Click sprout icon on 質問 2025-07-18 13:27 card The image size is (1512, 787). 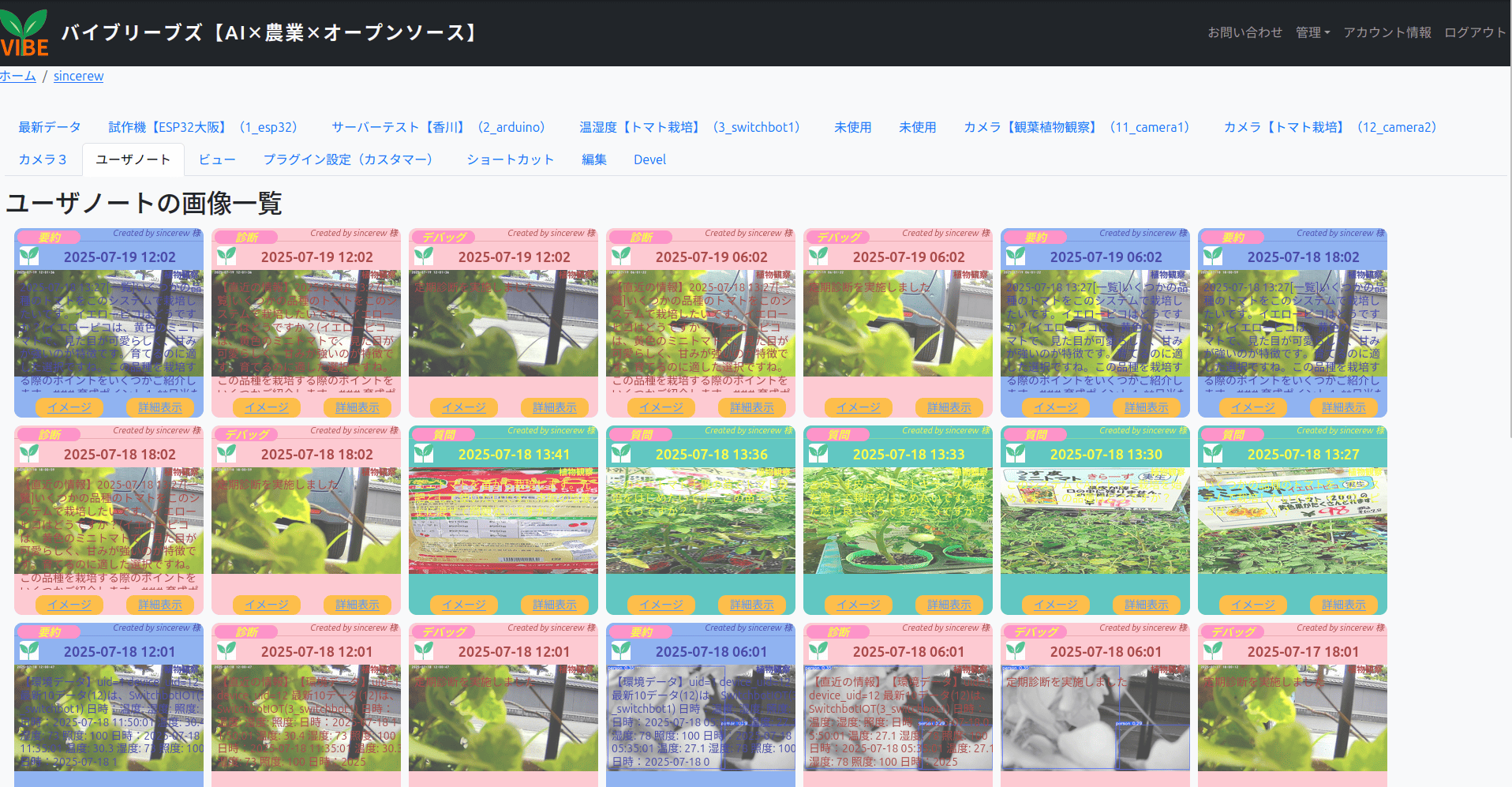tap(1213, 453)
